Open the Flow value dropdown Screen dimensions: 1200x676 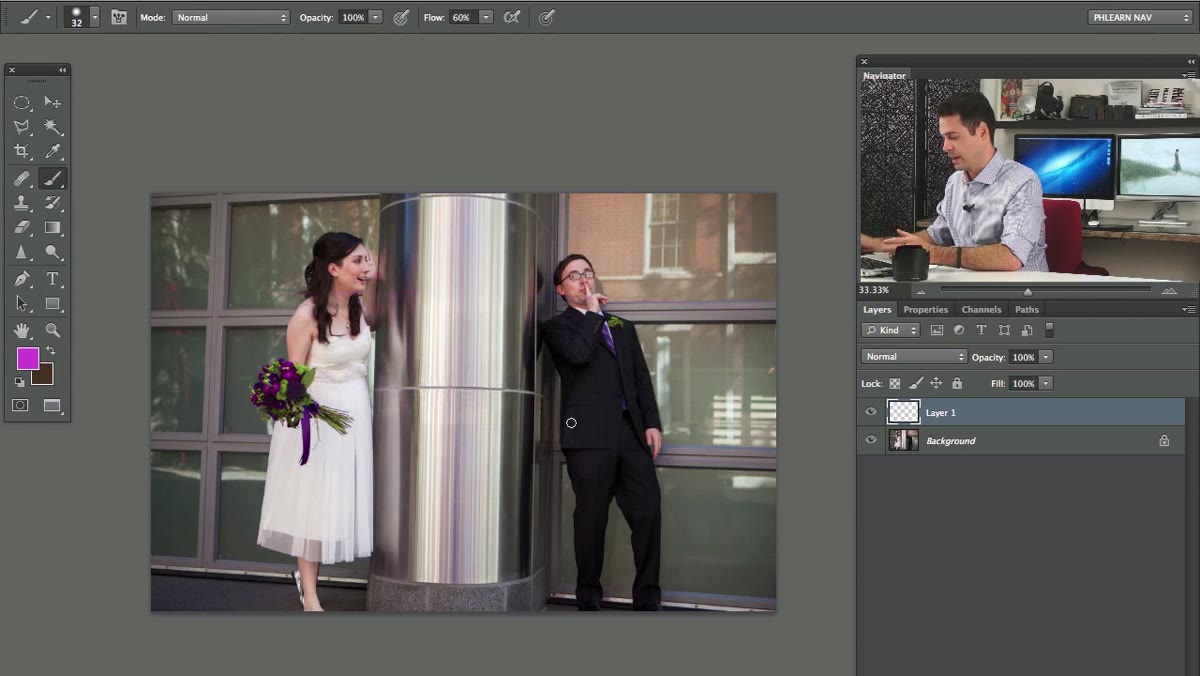(486, 17)
